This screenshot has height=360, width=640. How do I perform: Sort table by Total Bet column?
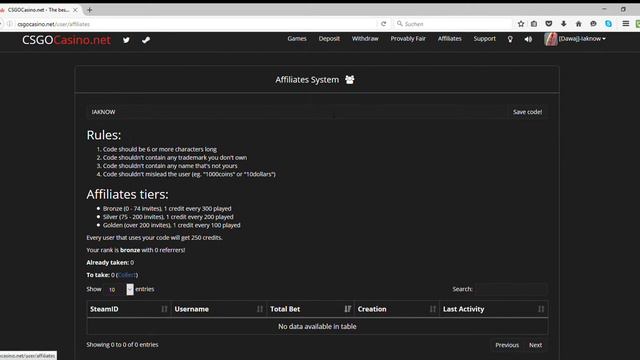tap(310, 309)
